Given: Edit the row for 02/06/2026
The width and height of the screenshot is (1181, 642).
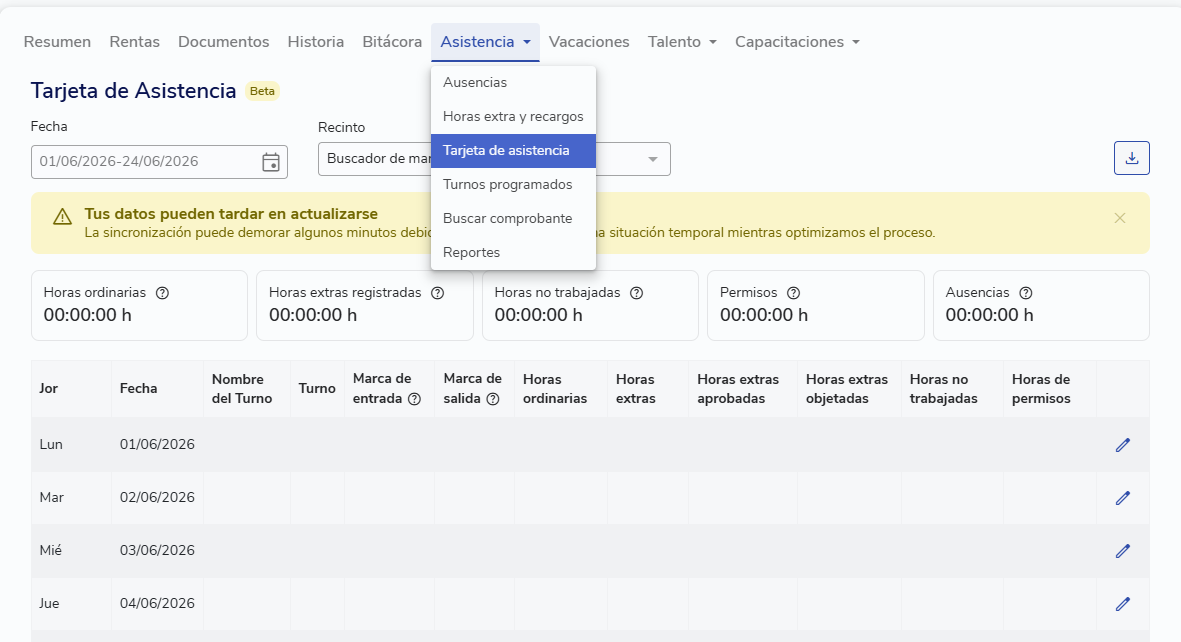Looking at the screenshot, I should (x=1122, y=498).
